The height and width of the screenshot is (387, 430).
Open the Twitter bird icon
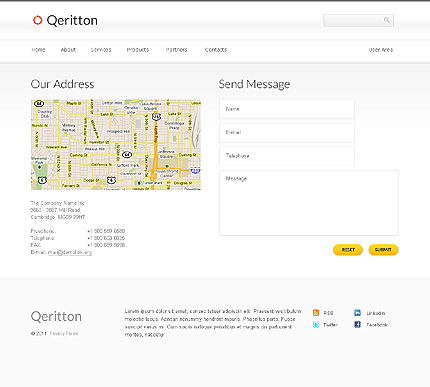[x=316, y=324]
